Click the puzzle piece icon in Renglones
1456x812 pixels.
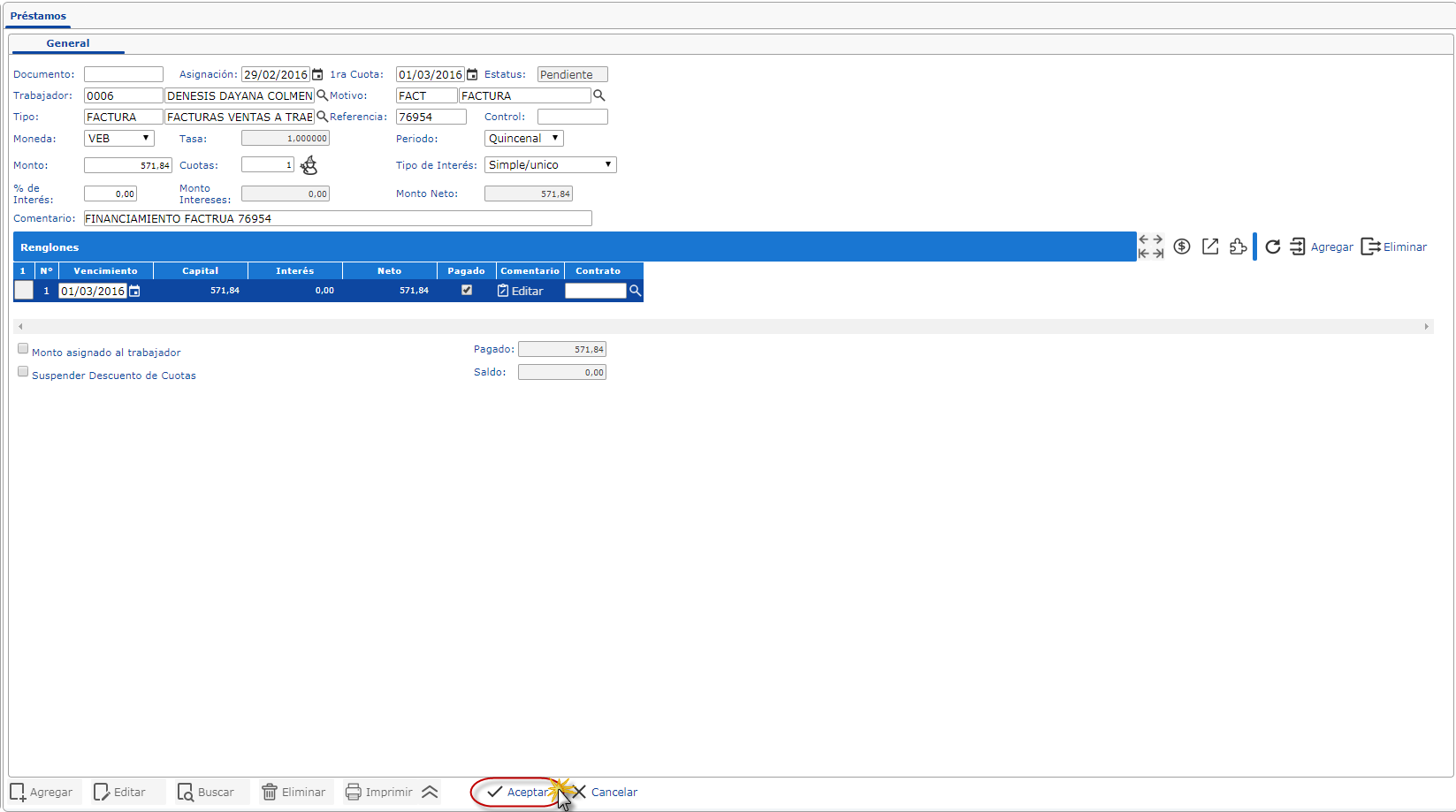pos(1238,247)
